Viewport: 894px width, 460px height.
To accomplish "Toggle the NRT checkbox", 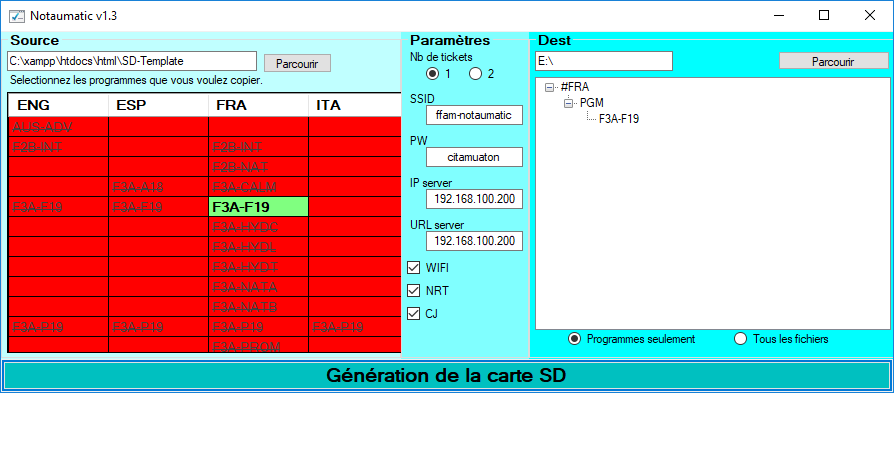I will [x=414, y=291].
